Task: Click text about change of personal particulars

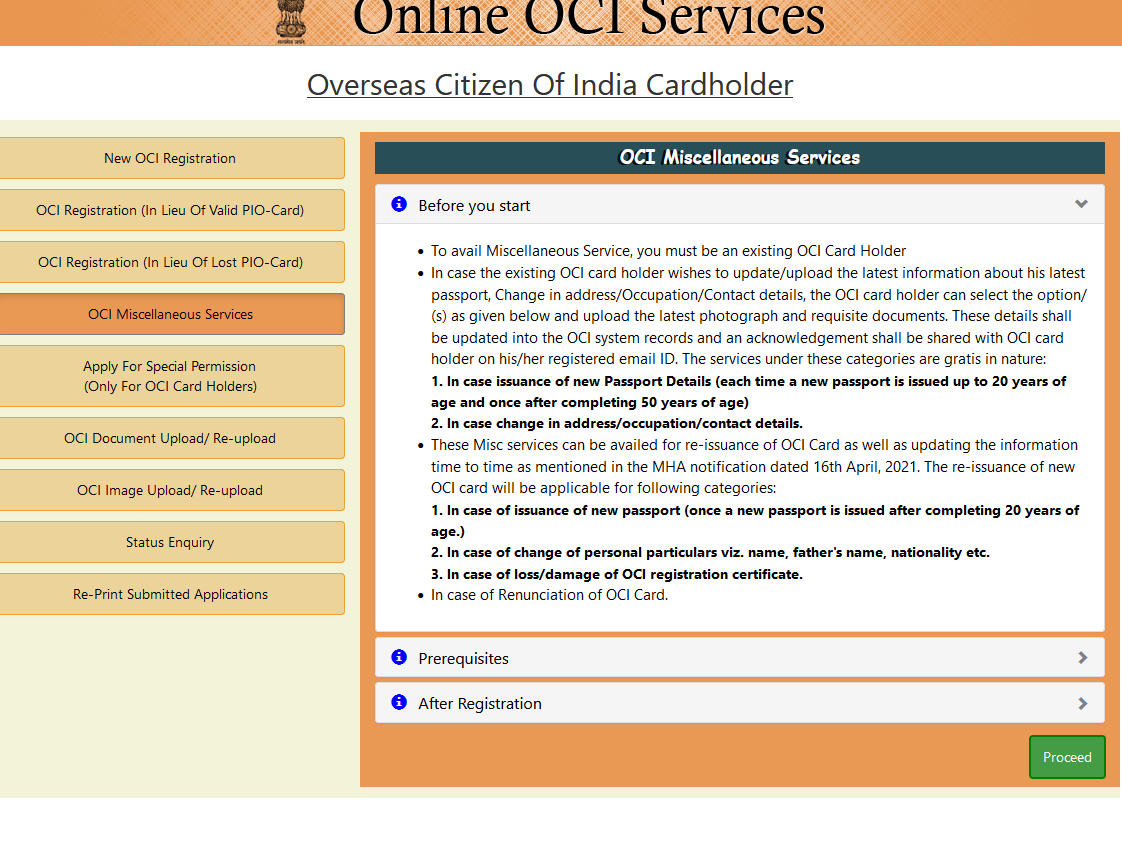Action: 711,552
